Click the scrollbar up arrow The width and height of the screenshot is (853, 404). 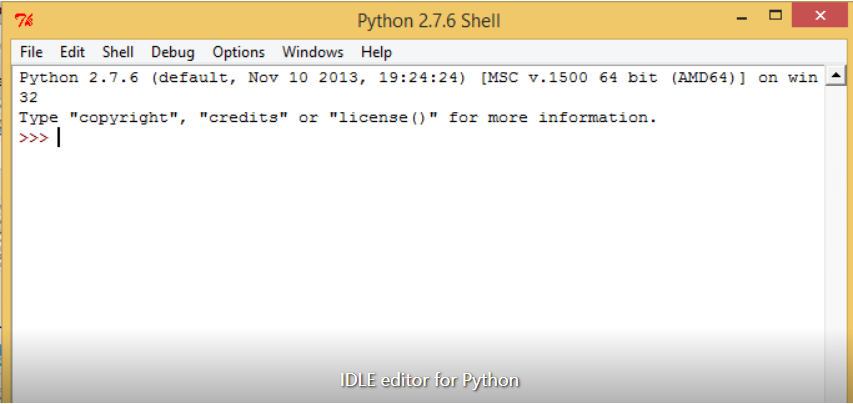835,77
